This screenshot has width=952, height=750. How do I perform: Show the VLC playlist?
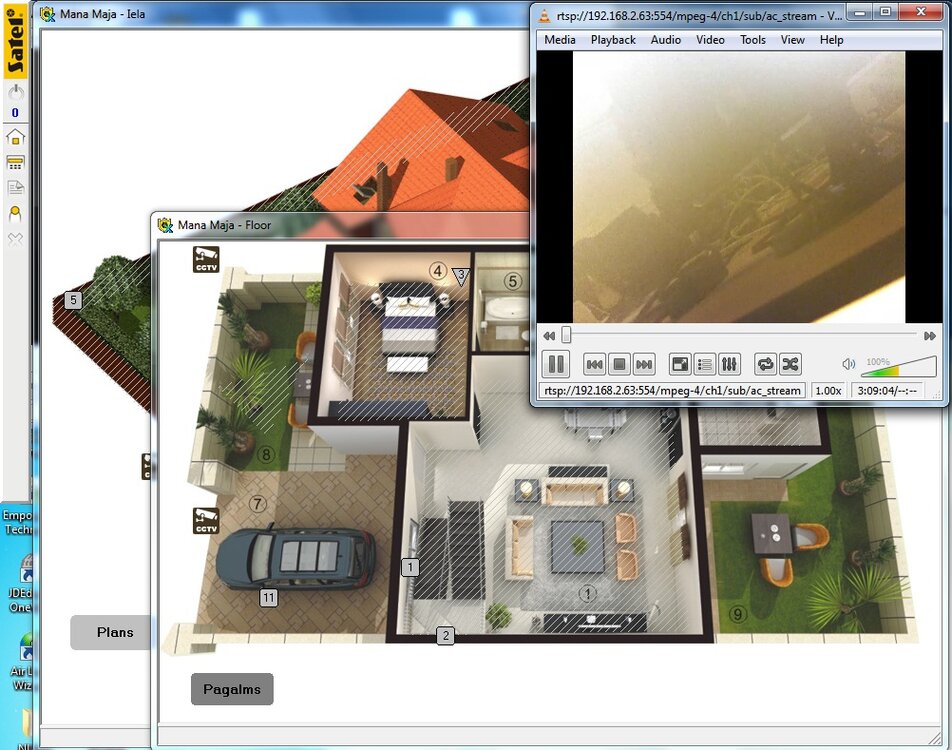tap(704, 364)
